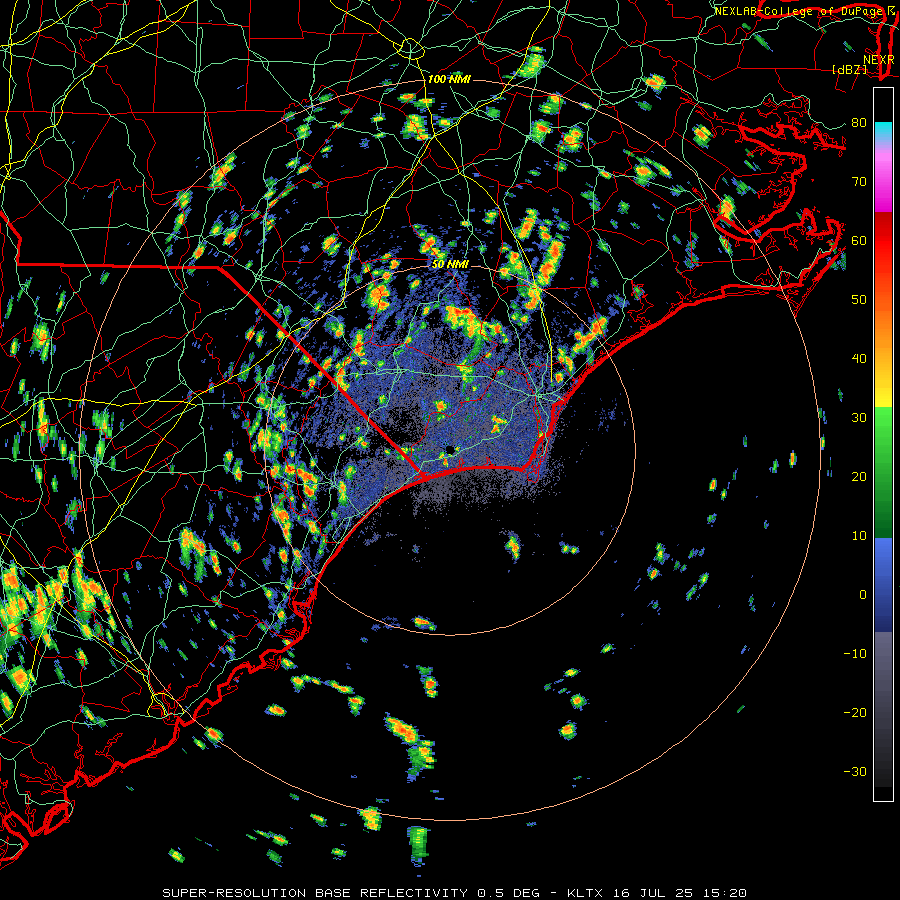Click the "KLTX" station identifier in caption

pos(585,893)
